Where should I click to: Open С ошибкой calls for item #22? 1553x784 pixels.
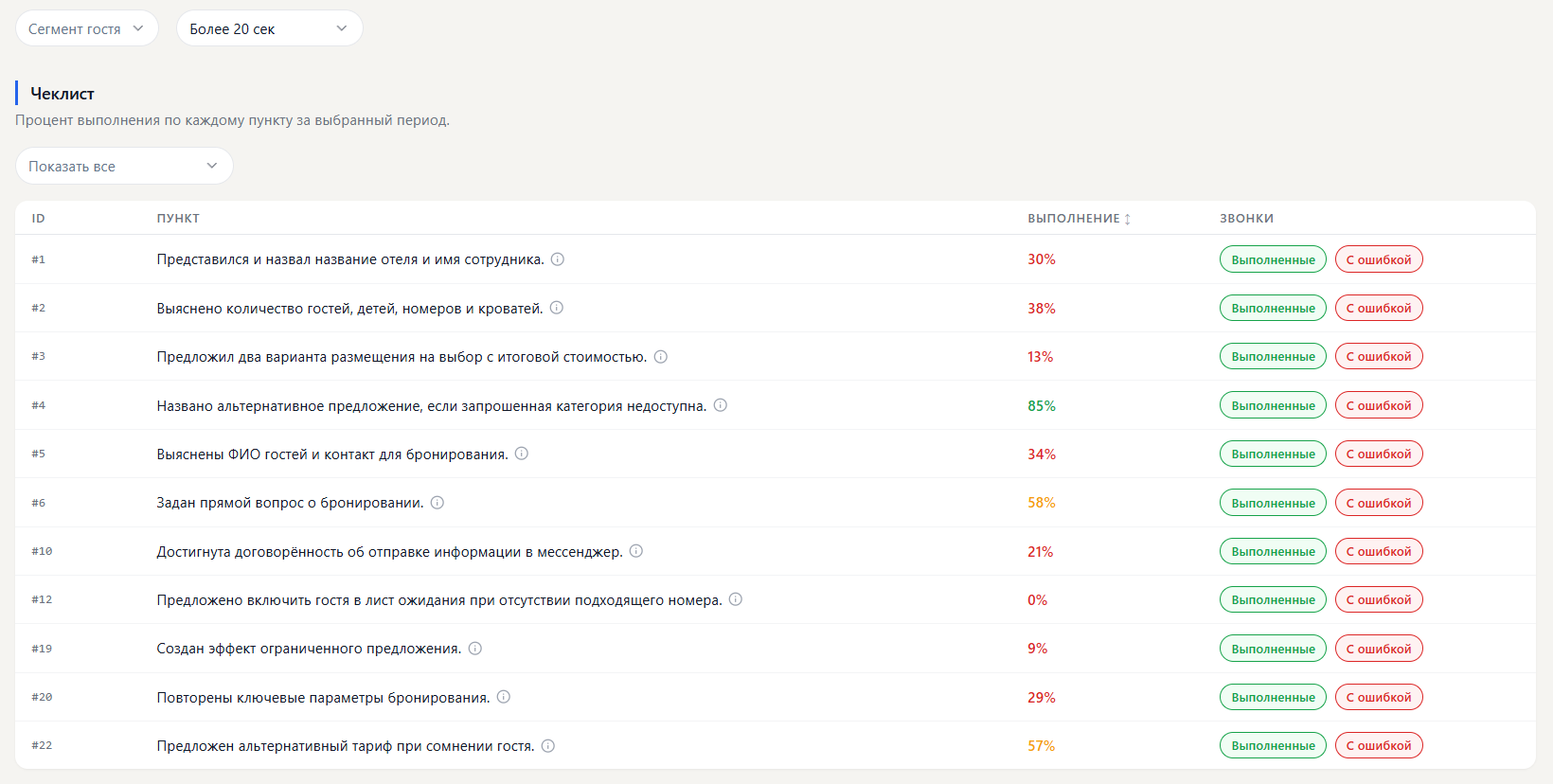1379,746
